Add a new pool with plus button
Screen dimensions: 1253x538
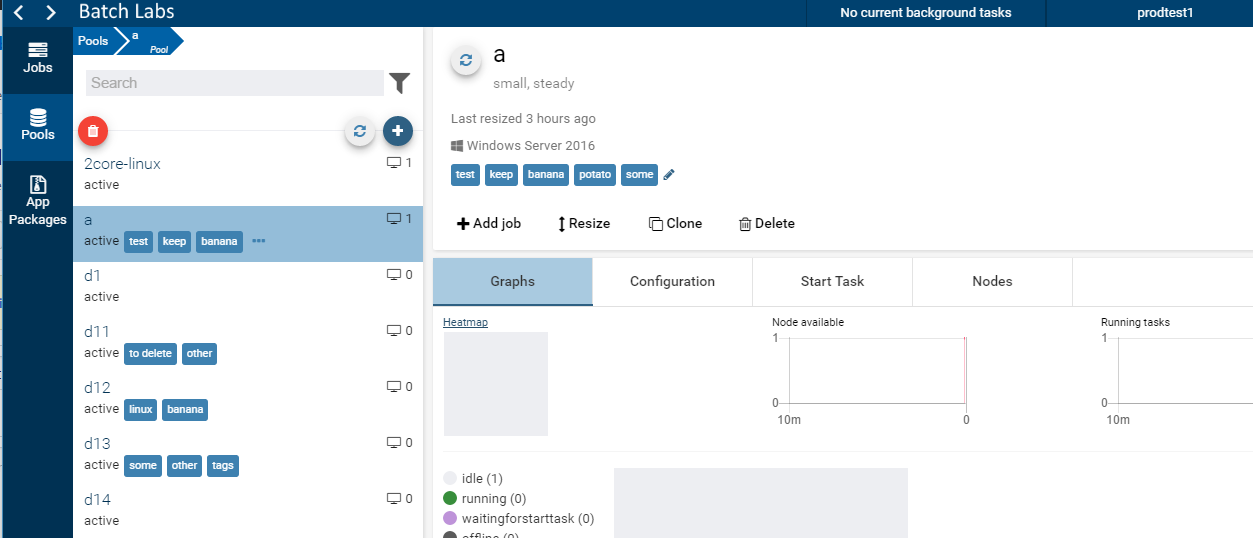point(398,131)
